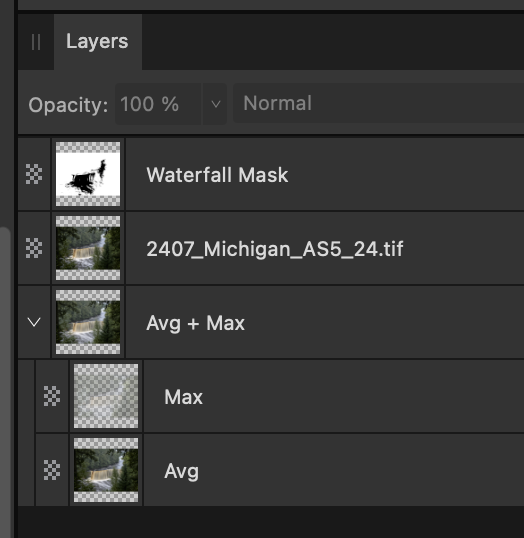Open the Opacity value dropdown arrow

click(216, 104)
